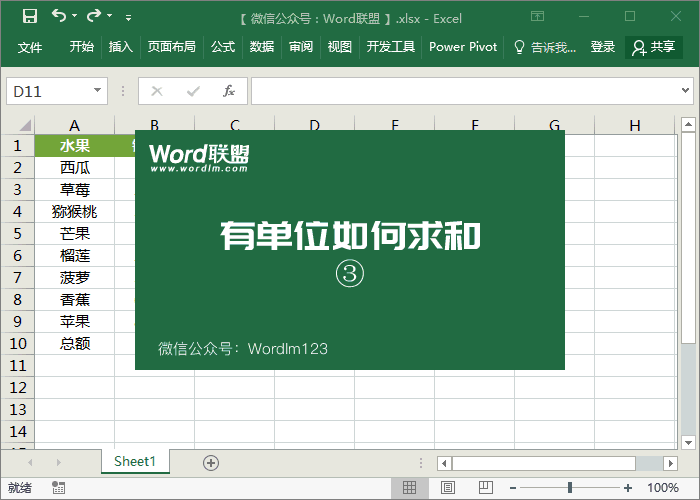Open the Power Pivot tab
Viewport: 700px width, 500px height.
coord(463,47)
